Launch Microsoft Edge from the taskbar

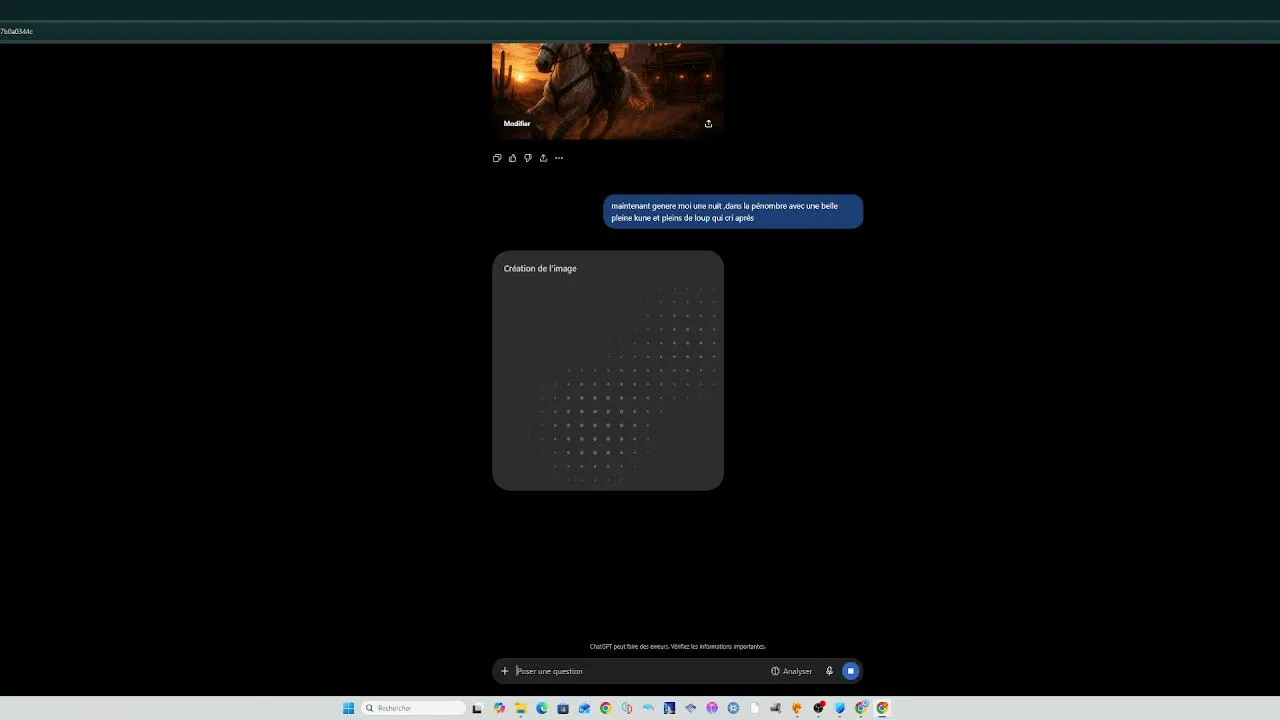point(542,708)
